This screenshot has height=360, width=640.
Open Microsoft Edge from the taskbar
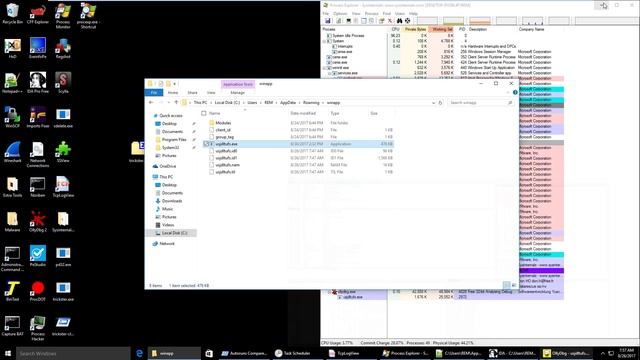139,353
